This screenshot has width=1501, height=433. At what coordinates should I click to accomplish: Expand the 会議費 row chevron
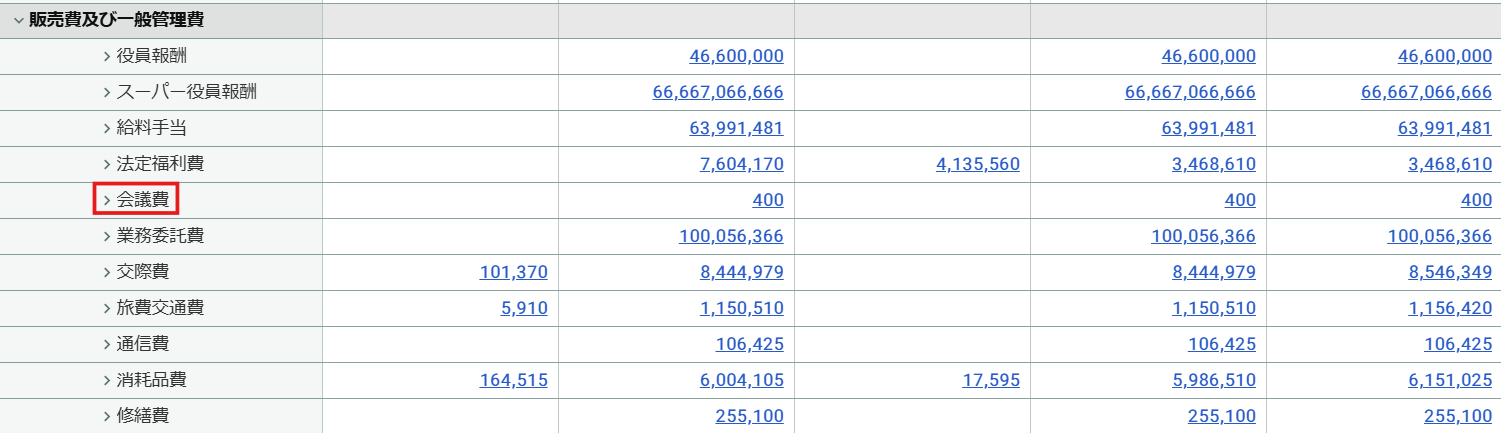click(107, 200)
